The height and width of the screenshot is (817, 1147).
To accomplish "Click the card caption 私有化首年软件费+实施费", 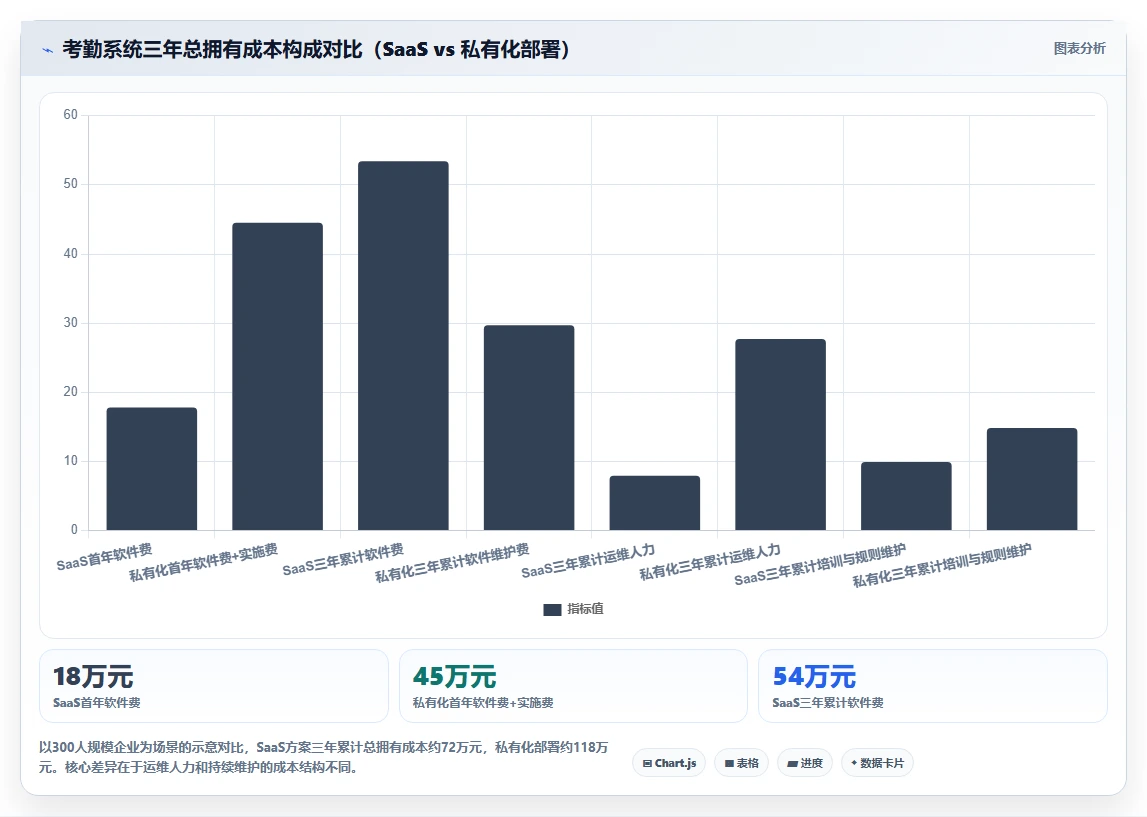I will [483, 703].
